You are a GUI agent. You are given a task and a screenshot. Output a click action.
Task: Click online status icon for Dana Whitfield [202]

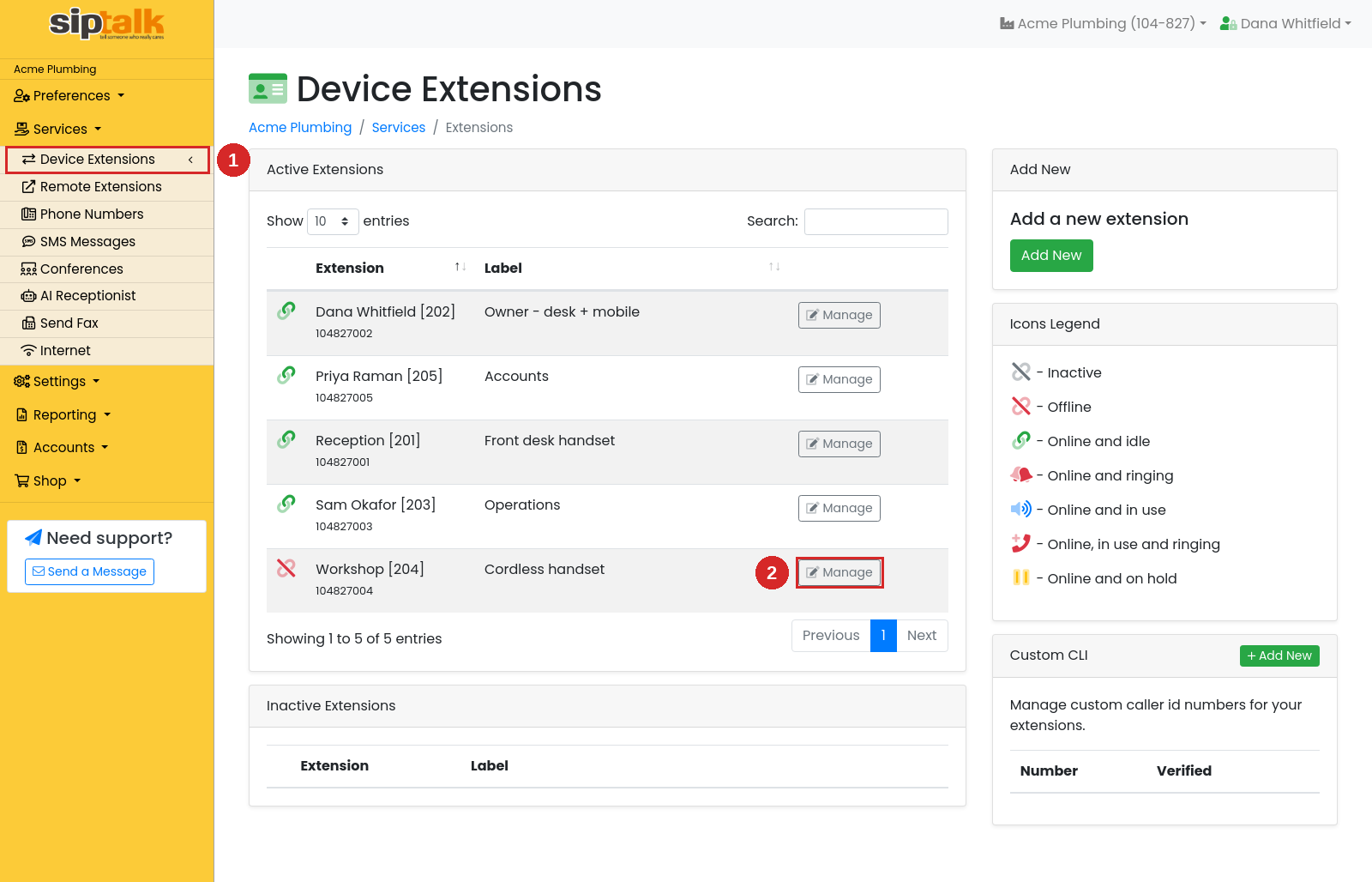coord(286,311)
